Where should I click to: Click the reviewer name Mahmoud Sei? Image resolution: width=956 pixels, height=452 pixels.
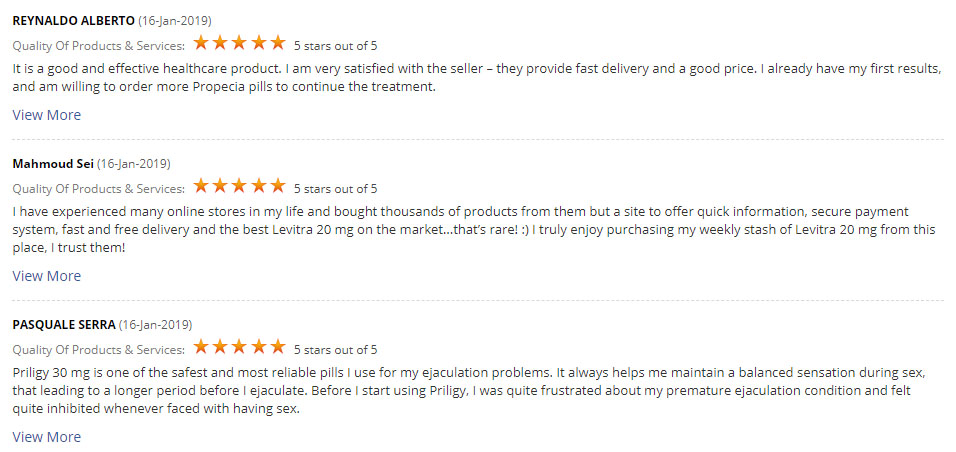pyautogui.click(x=52, y=163)
